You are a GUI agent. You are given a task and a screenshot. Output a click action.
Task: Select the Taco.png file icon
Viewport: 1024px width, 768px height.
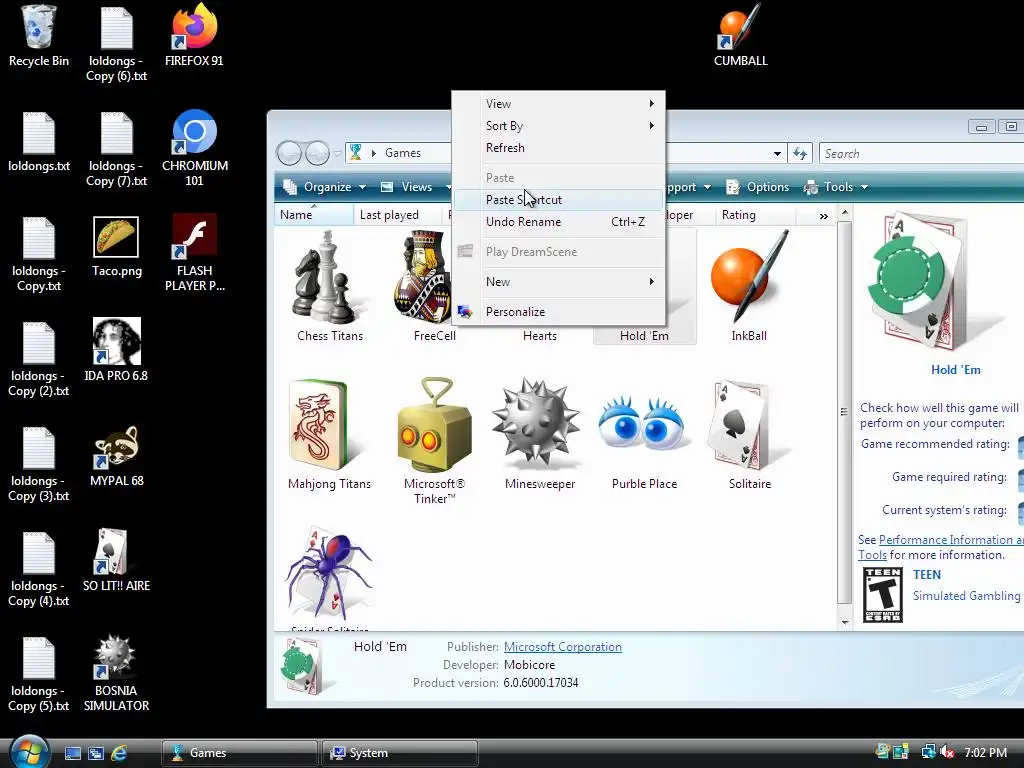(x=116, y=246)
